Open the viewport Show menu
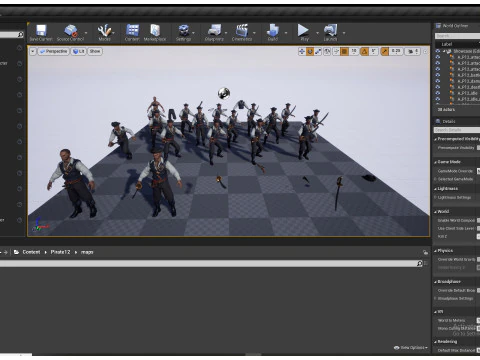 (95, 51)
